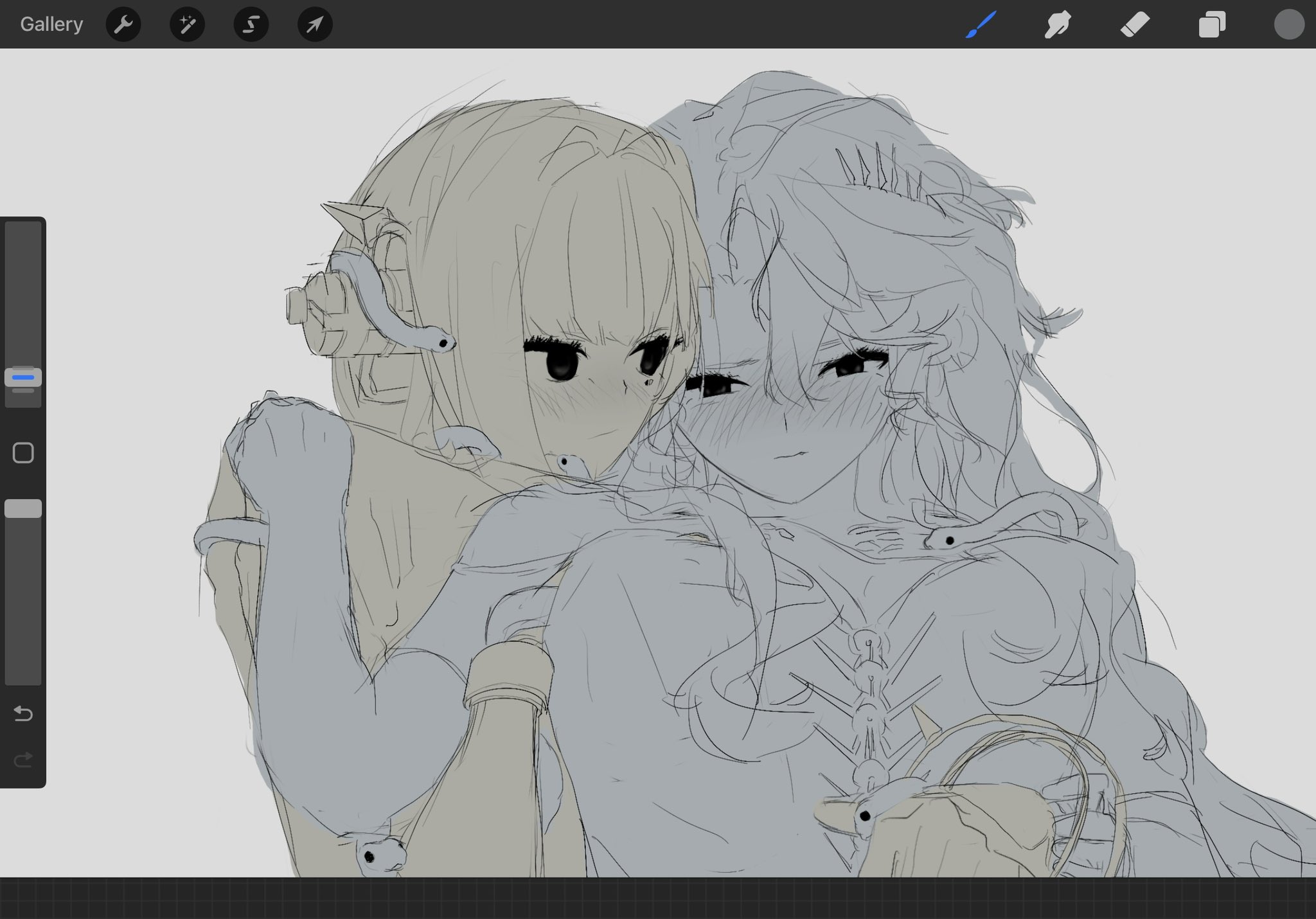Click the brush size slider handle
Screen dimensions: 1316x919
[23, 377]
